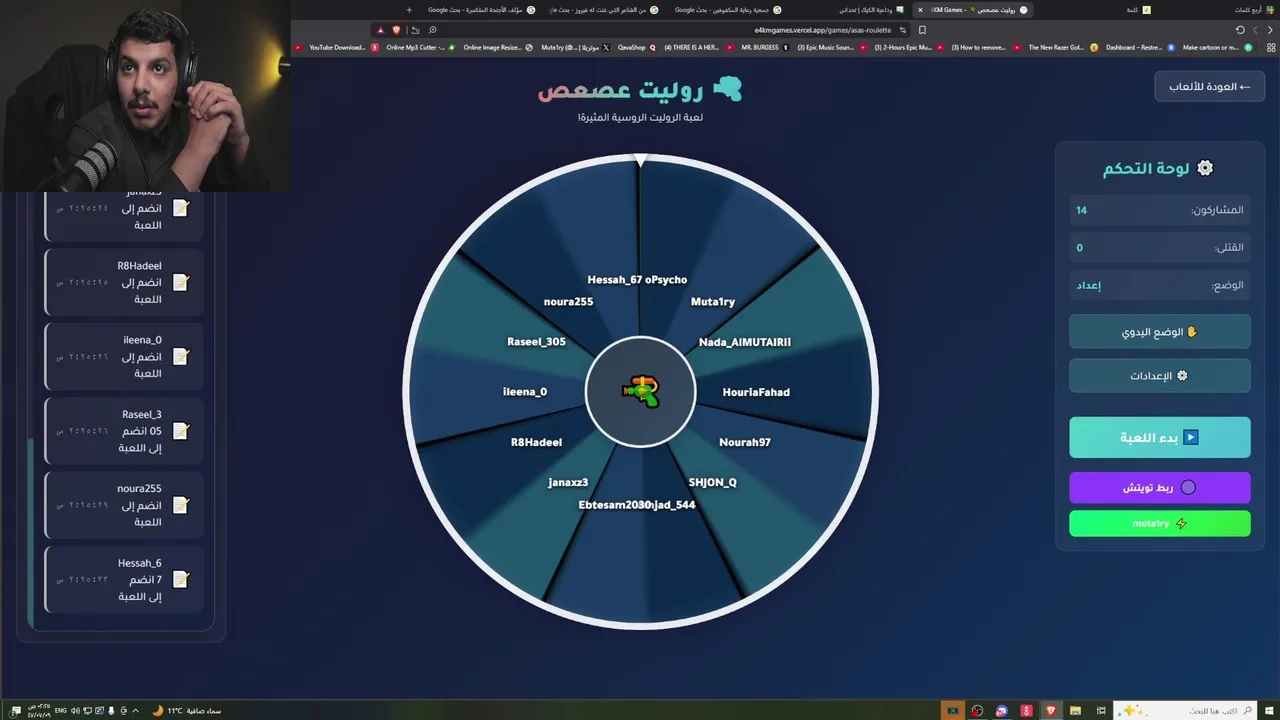Click the ileena_0 joined log entry
This screenshot has height=720, width=1280.
click(124, 356)
